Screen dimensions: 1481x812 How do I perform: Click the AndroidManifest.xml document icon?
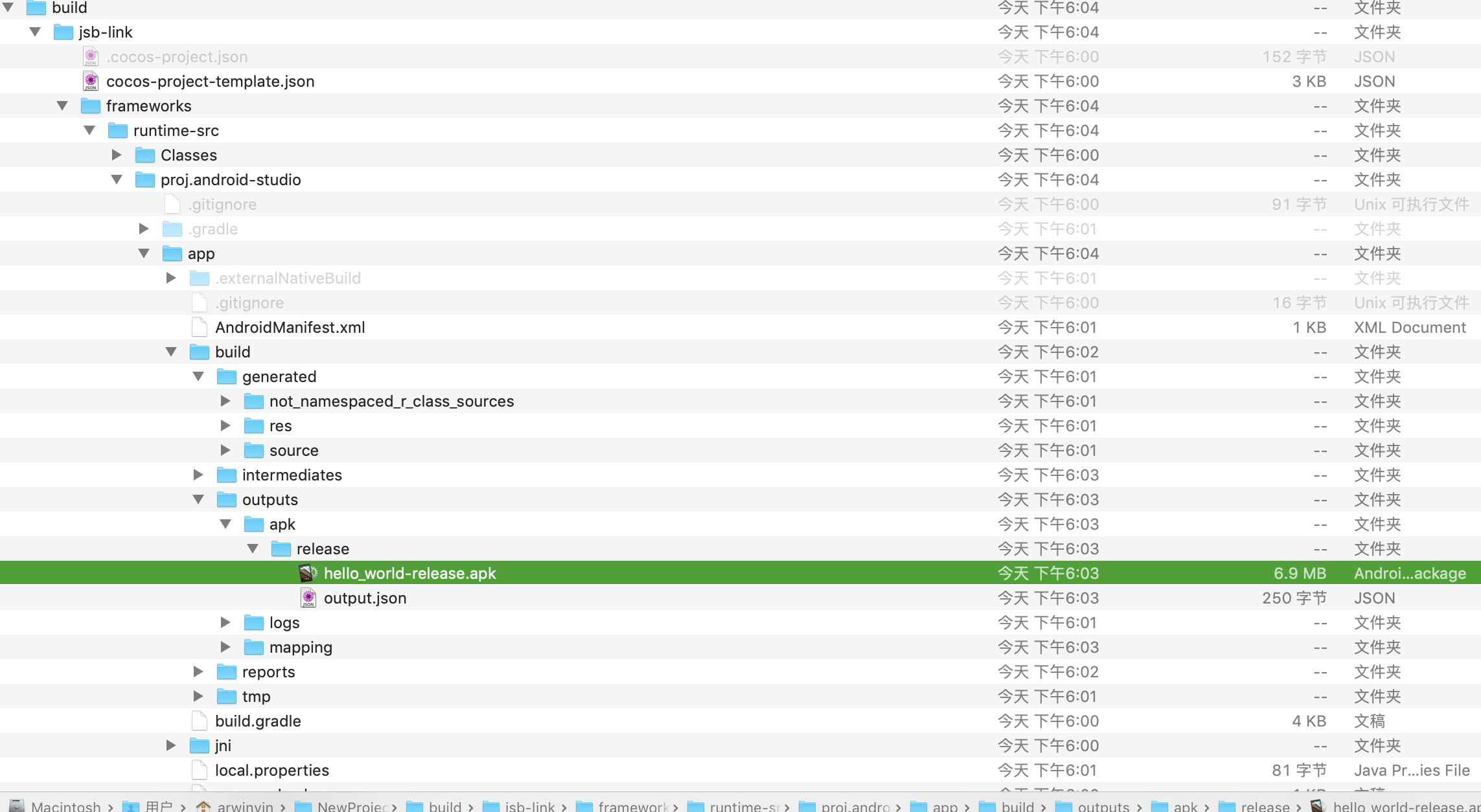[200, 327]
